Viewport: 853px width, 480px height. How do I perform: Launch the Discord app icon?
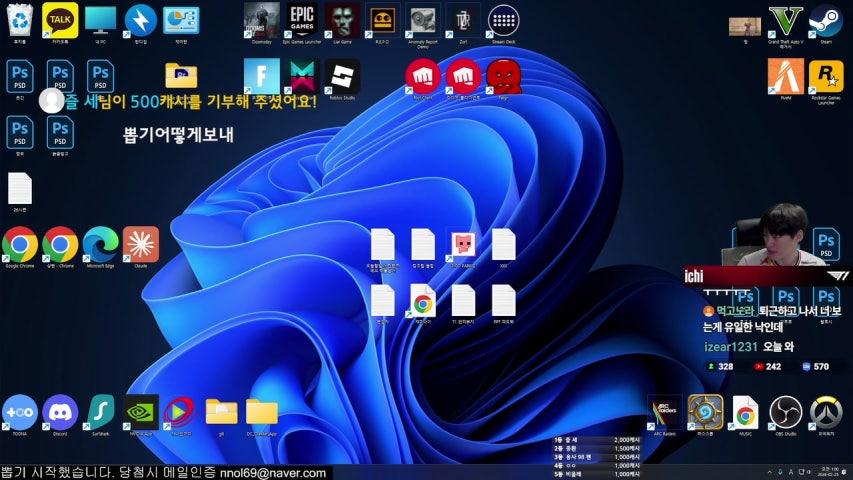coord(60,411)
